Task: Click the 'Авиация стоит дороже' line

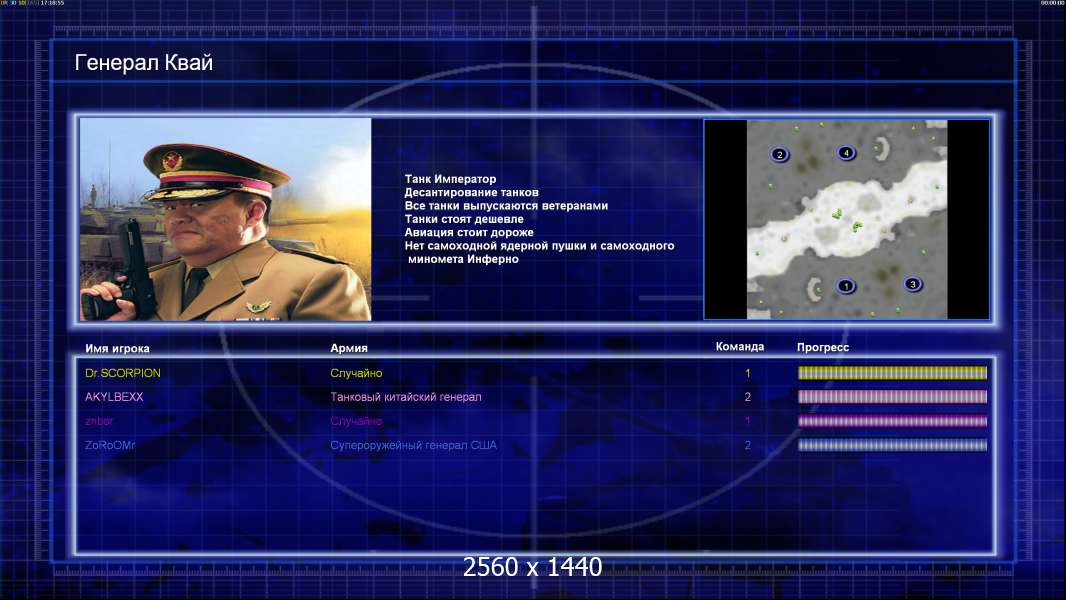Action: (469, 232)
